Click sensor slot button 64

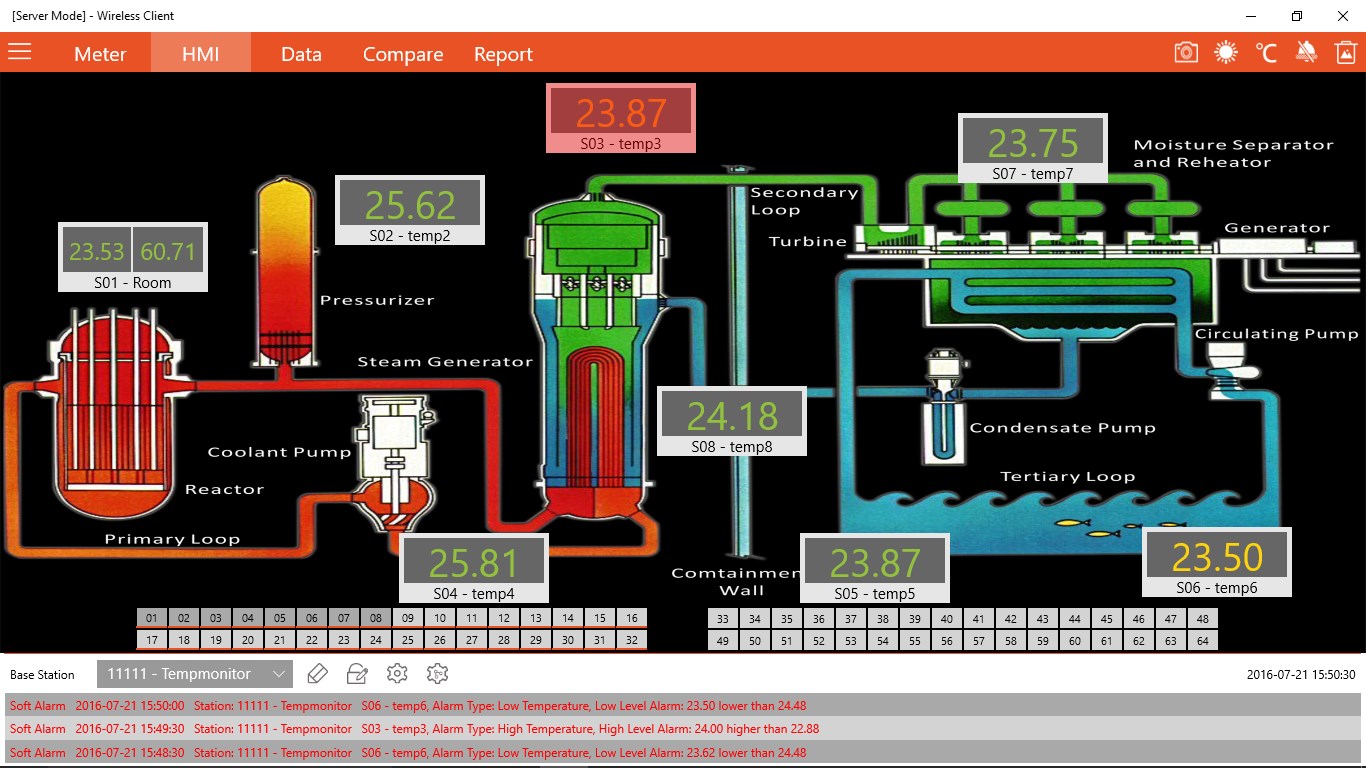click(1203, 641)
